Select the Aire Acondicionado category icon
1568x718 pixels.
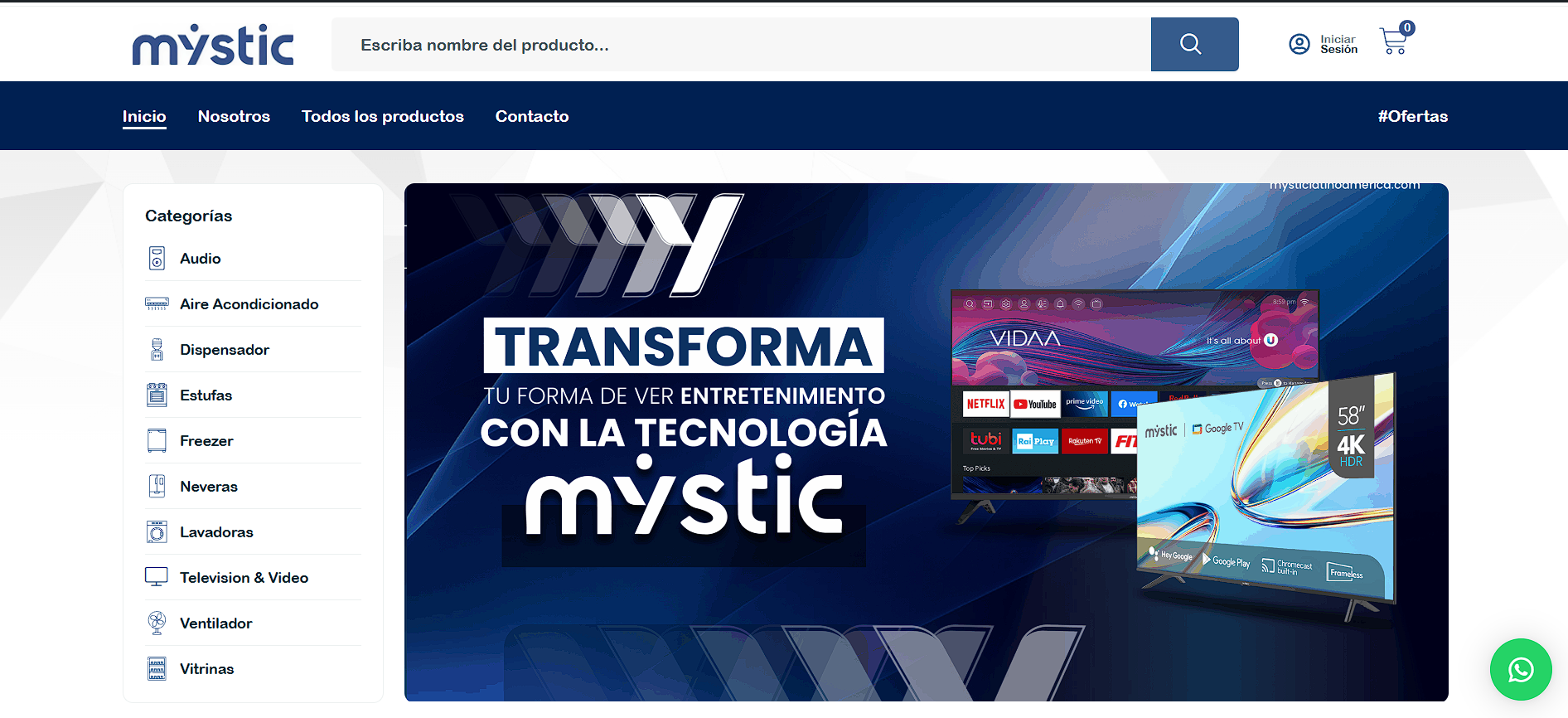click(157, 304)
